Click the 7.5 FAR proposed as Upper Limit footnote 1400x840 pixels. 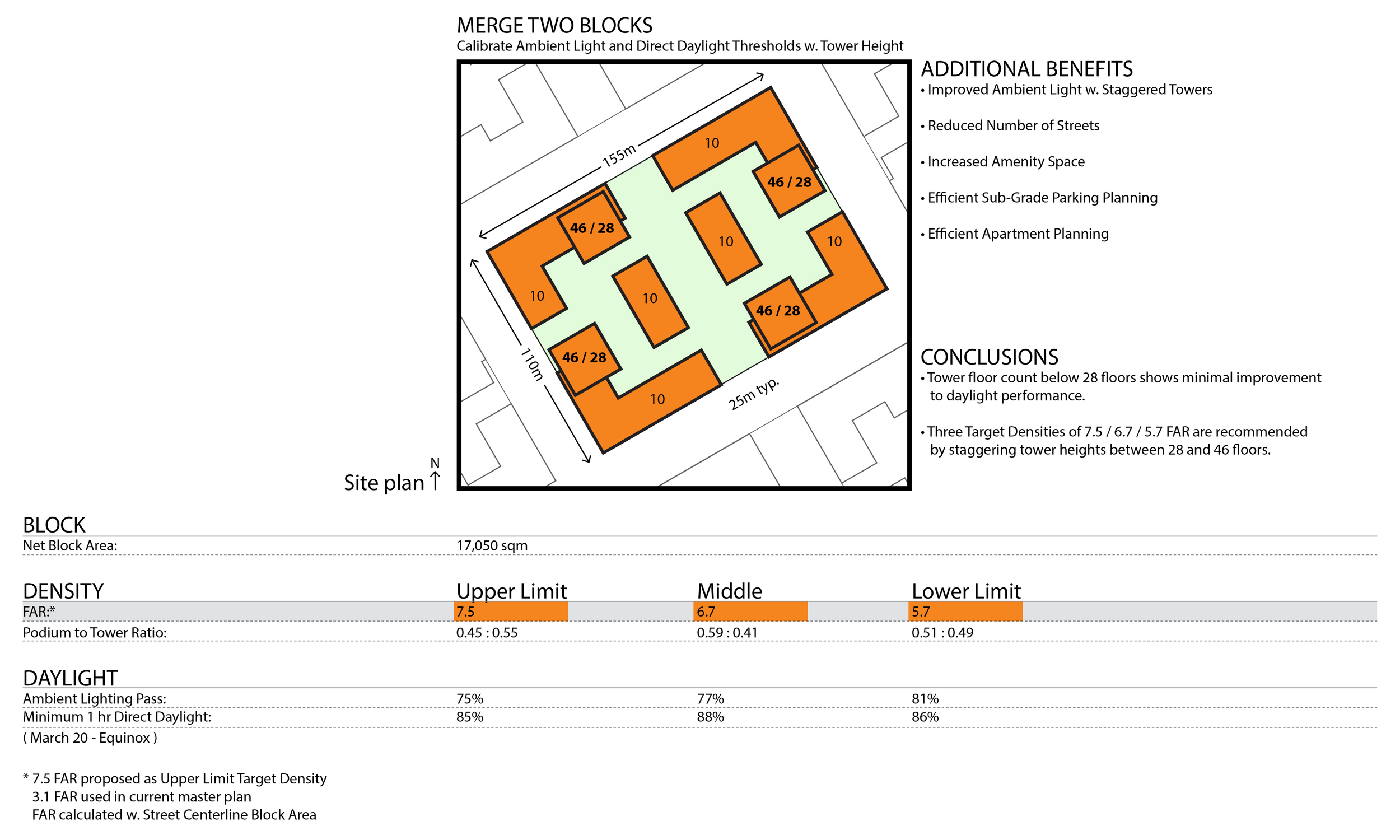pyautogui.click(x=175, y=779)
